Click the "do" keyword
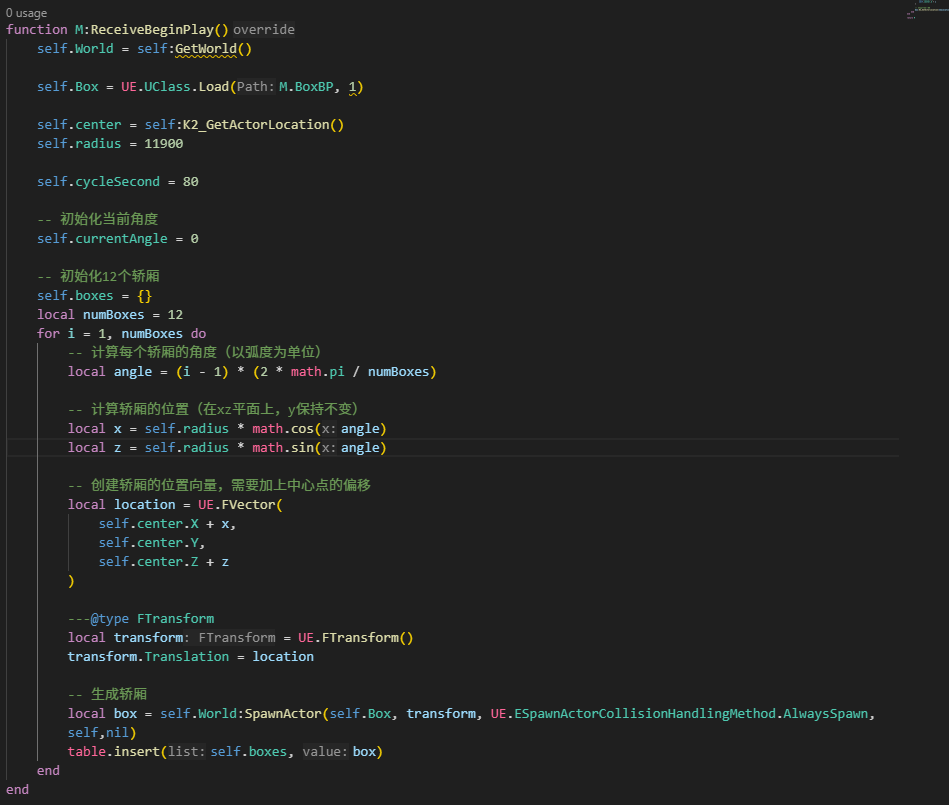949x805 pixels. tap(199, 334)
